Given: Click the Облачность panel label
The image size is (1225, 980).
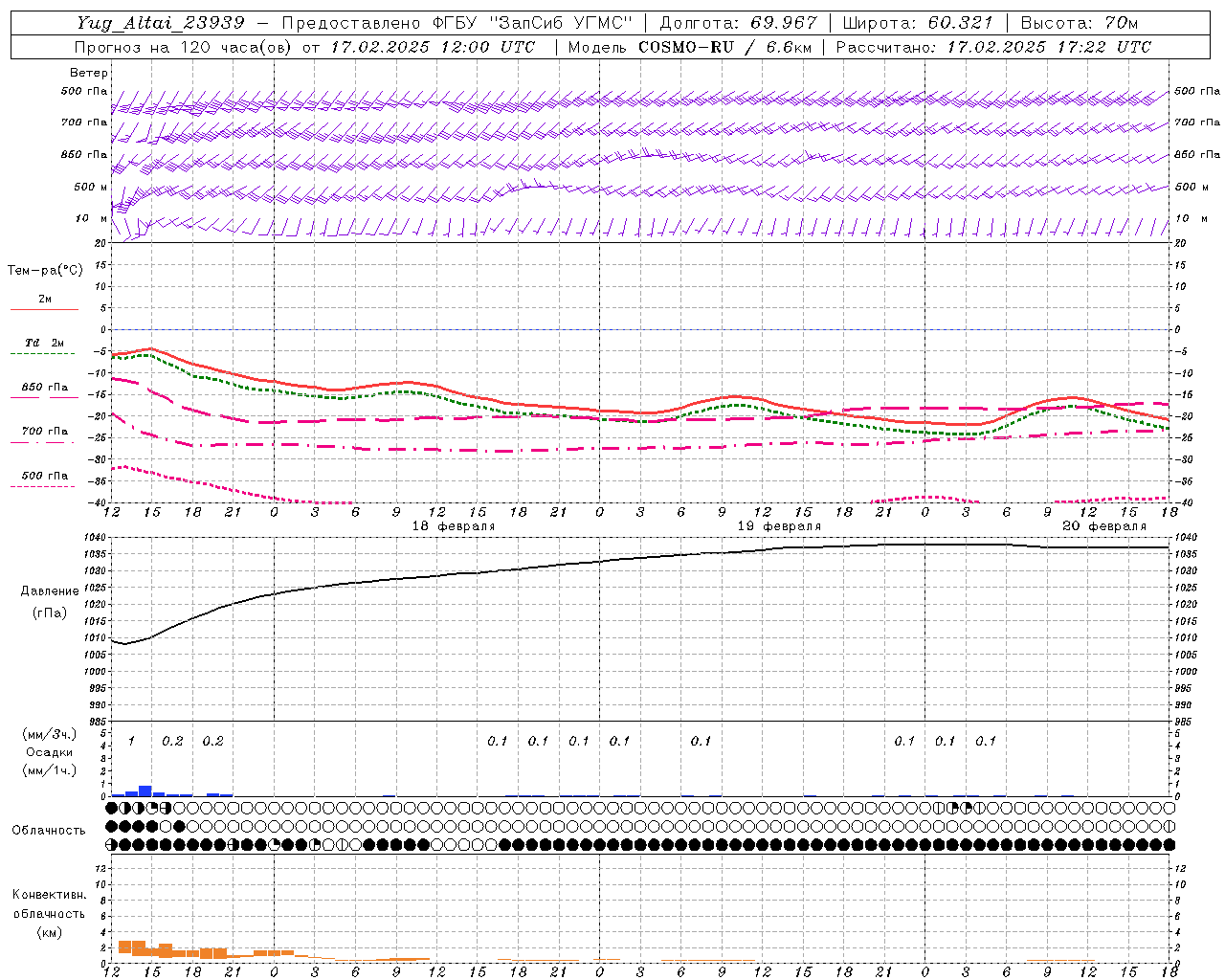Looking at the screenshot, I should [x=49, y=831].
